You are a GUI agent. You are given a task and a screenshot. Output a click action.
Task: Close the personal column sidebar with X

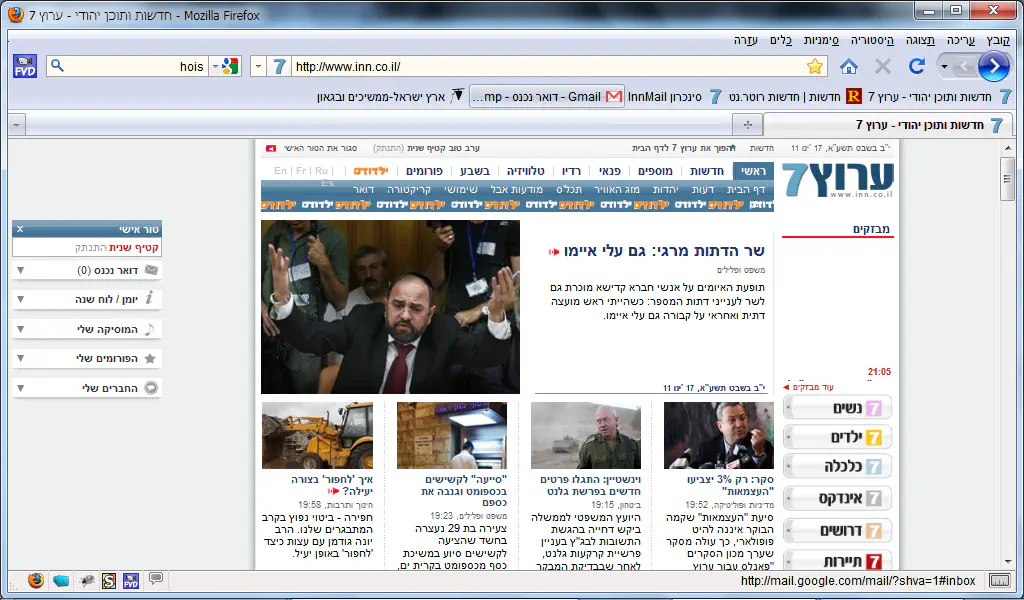pyautogui.click(x=20, y=229)
